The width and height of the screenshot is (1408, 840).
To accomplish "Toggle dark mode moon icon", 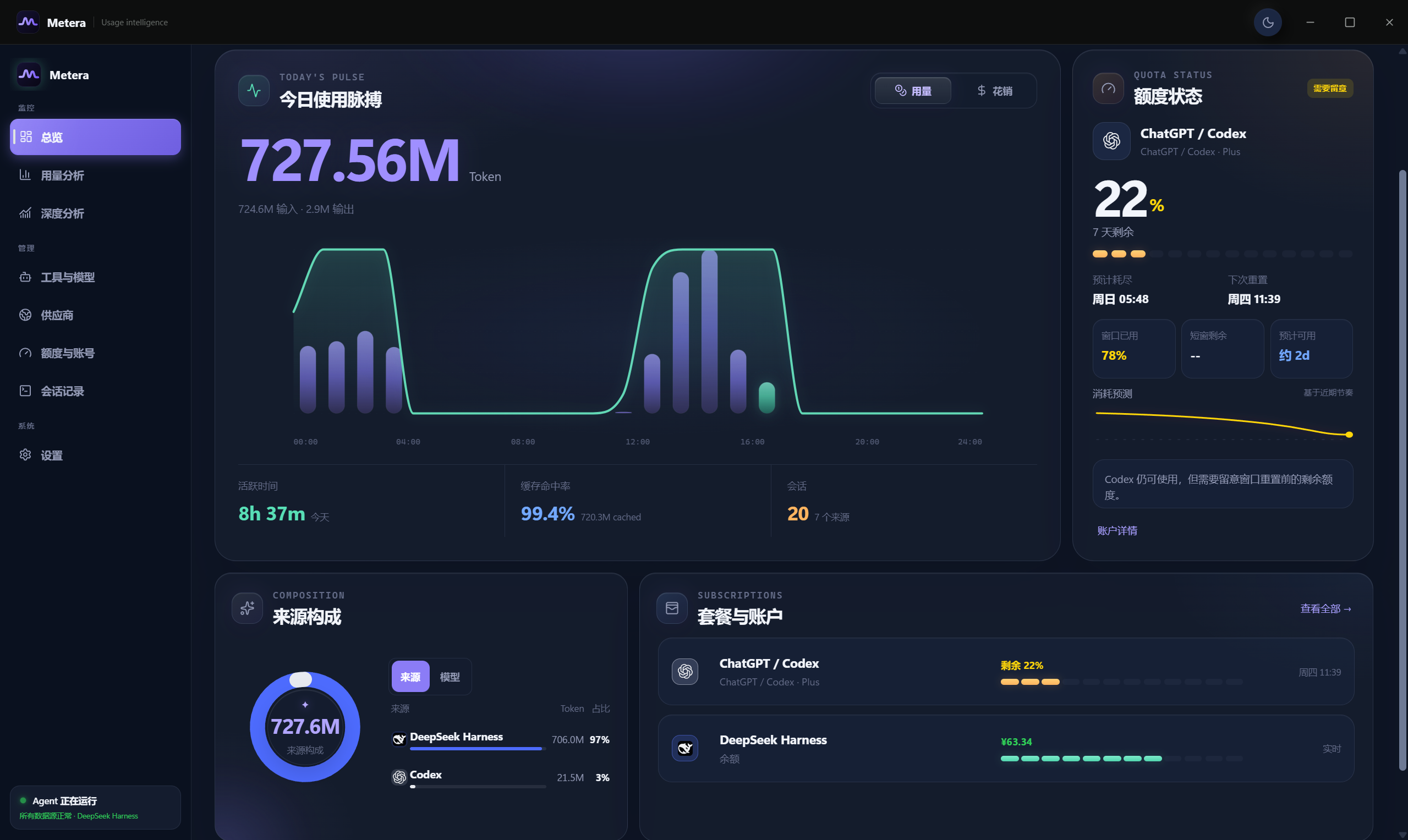I will tap(1268, 22).
